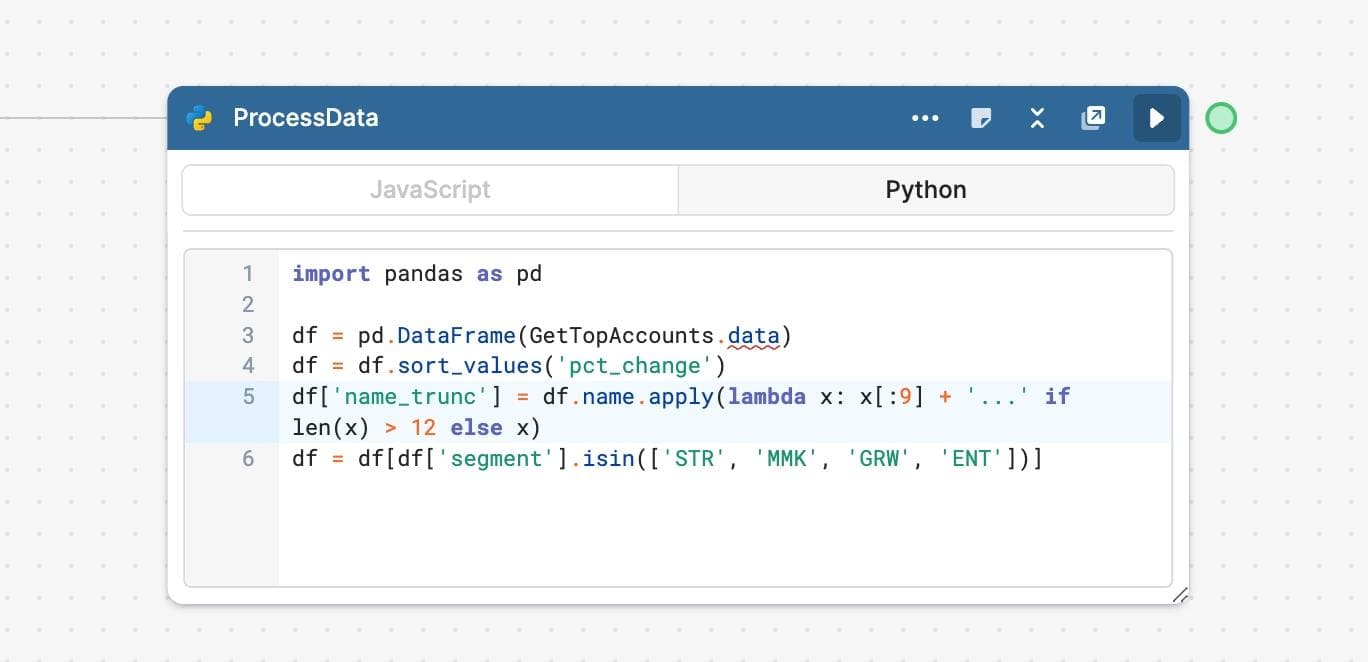Click the Python logo icon
The image size is (1368, 662).
(x=199, y=118)
